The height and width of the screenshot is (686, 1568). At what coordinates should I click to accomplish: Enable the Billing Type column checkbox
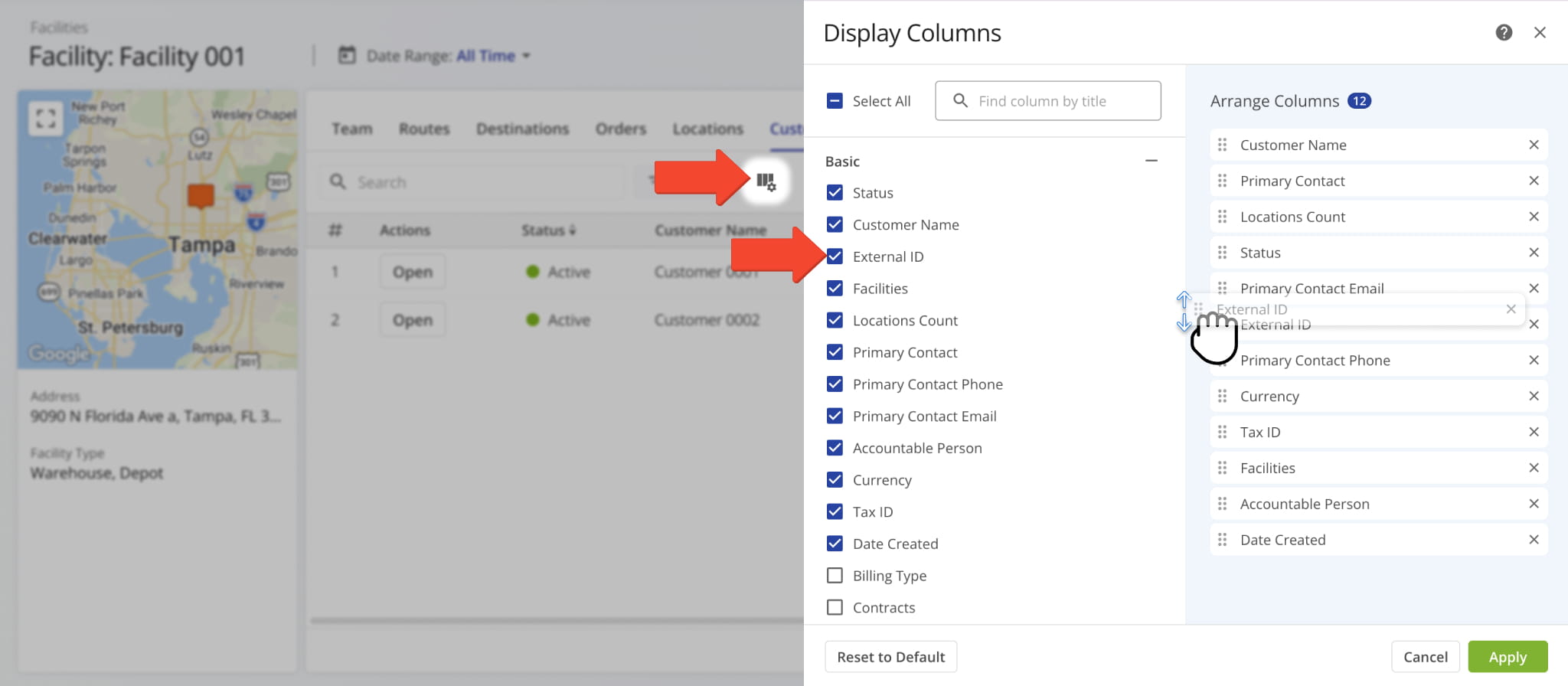point(835,576)
